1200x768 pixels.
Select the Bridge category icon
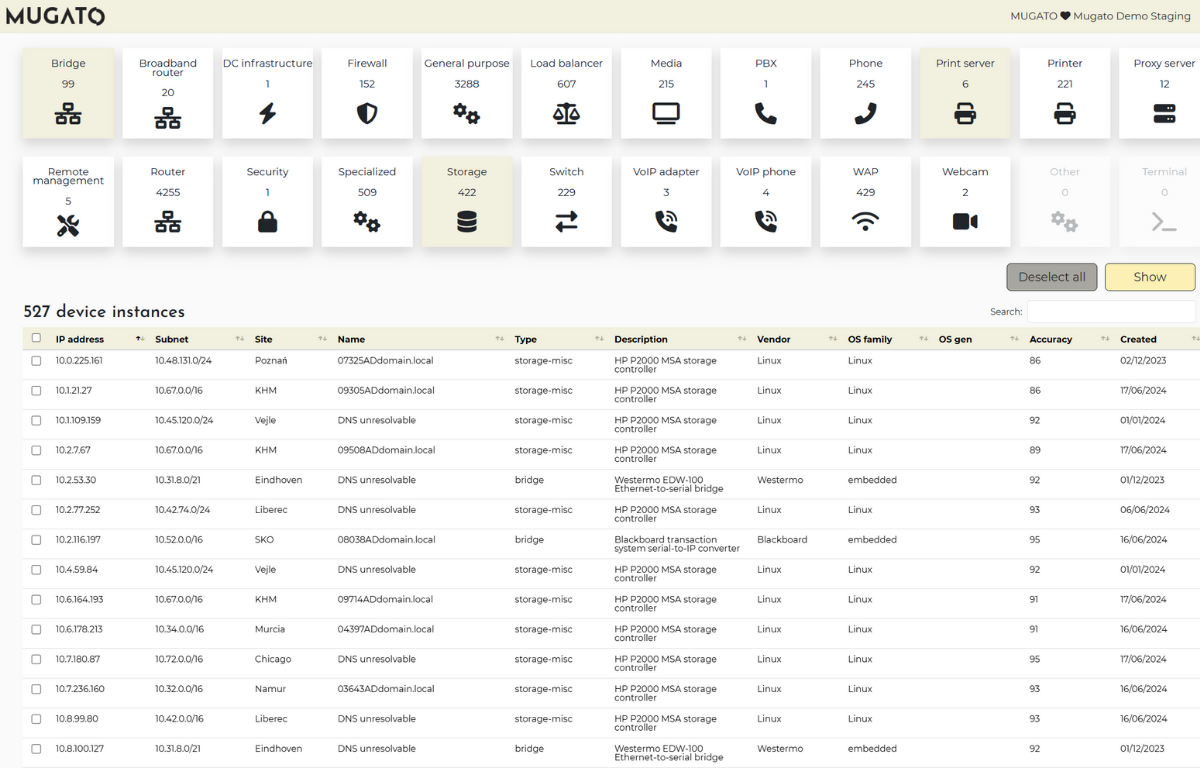pyautogui.click(x=67, y=114)
